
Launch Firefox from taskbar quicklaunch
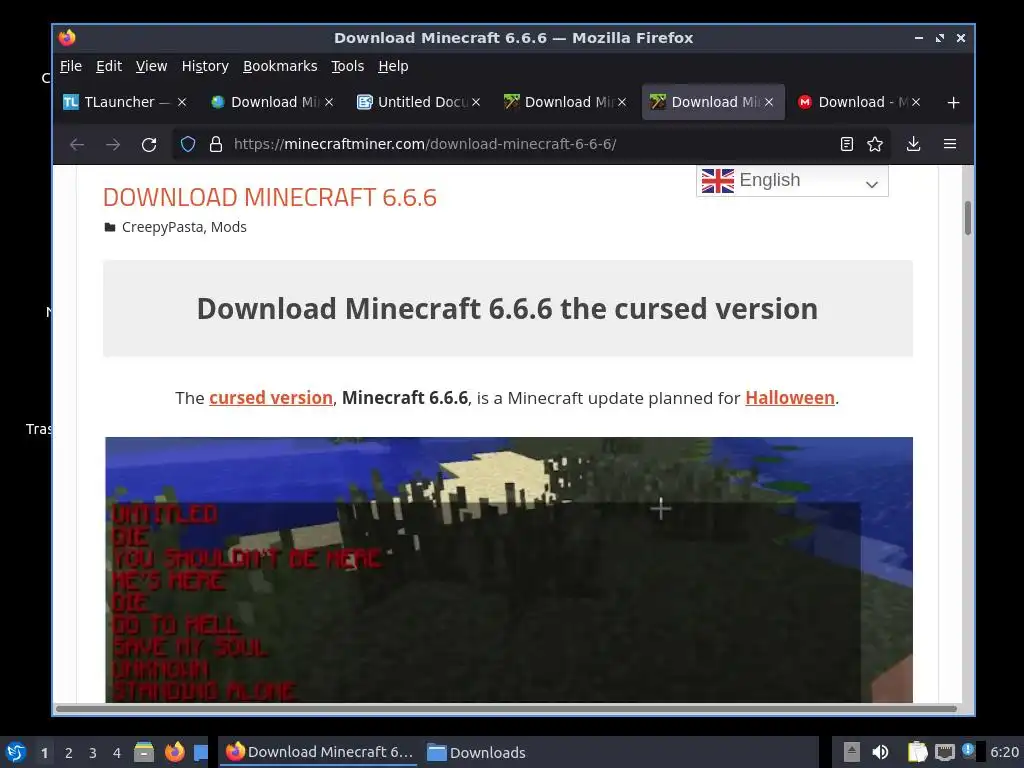[x=174, y=752]
